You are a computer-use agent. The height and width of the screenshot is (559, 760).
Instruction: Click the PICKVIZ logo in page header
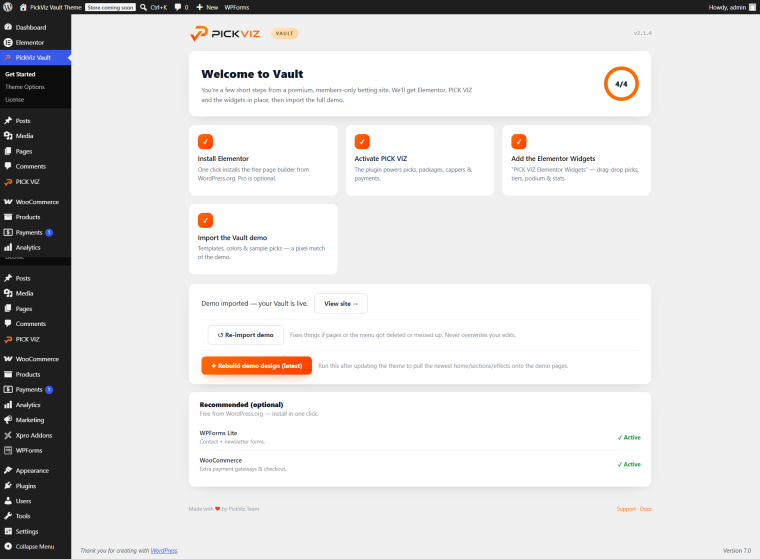[225, 33]
